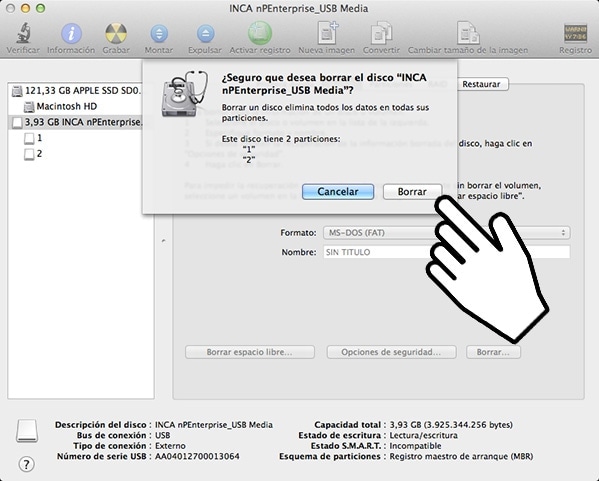Click the Borrar... button in the pane
The width and height of the screenshot is (599, 481).
(493, 352)
